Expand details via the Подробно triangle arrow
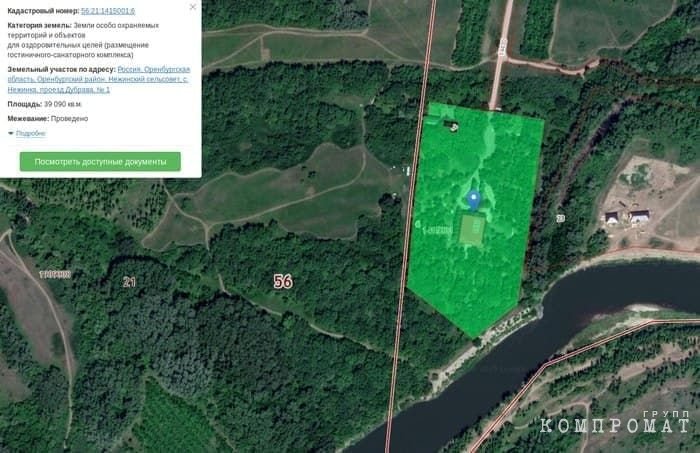The height and width of the screenshot is (453, 700). (11, 133)
